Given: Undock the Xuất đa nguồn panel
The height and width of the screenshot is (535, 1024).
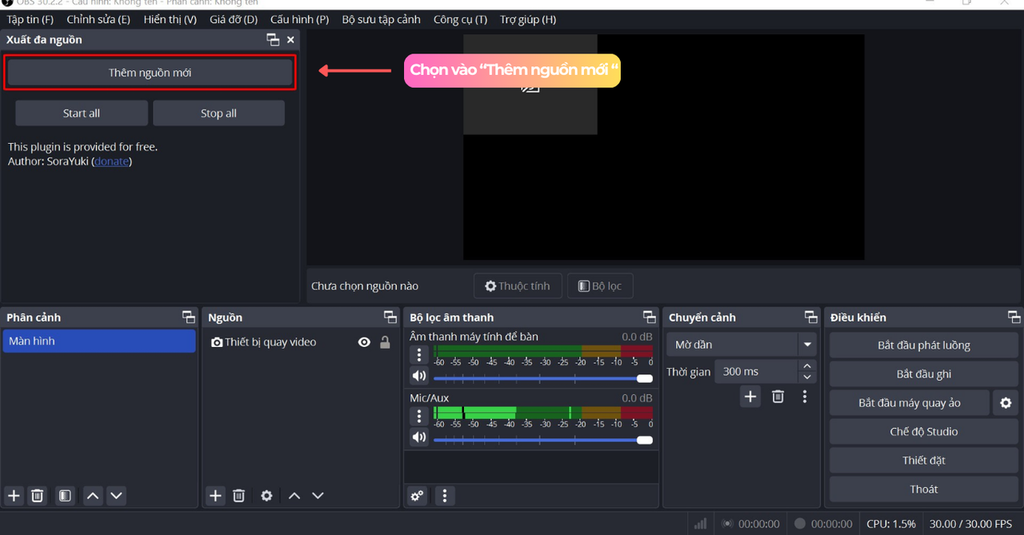Looking at the screenshot, I should [x=273, y=40].
